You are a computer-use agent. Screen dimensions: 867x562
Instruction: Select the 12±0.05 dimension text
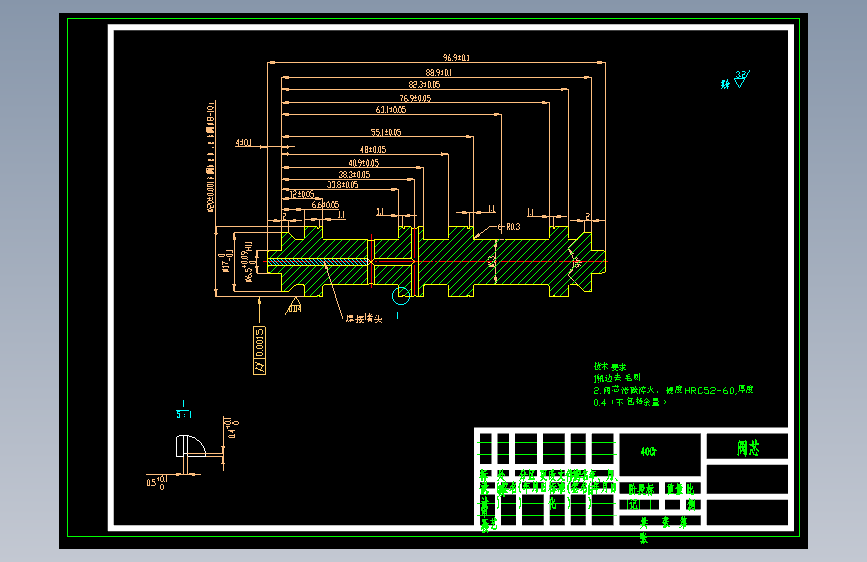302,194
